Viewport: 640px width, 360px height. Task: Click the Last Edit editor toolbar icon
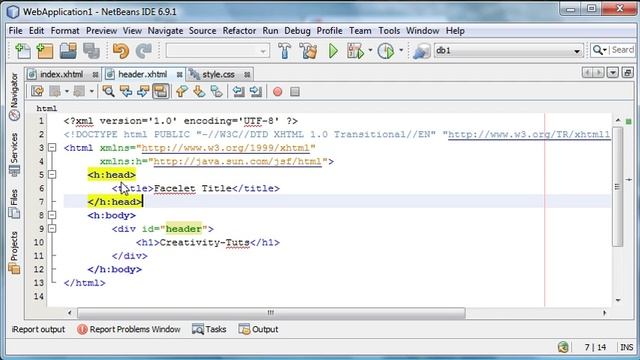(37, 91)
